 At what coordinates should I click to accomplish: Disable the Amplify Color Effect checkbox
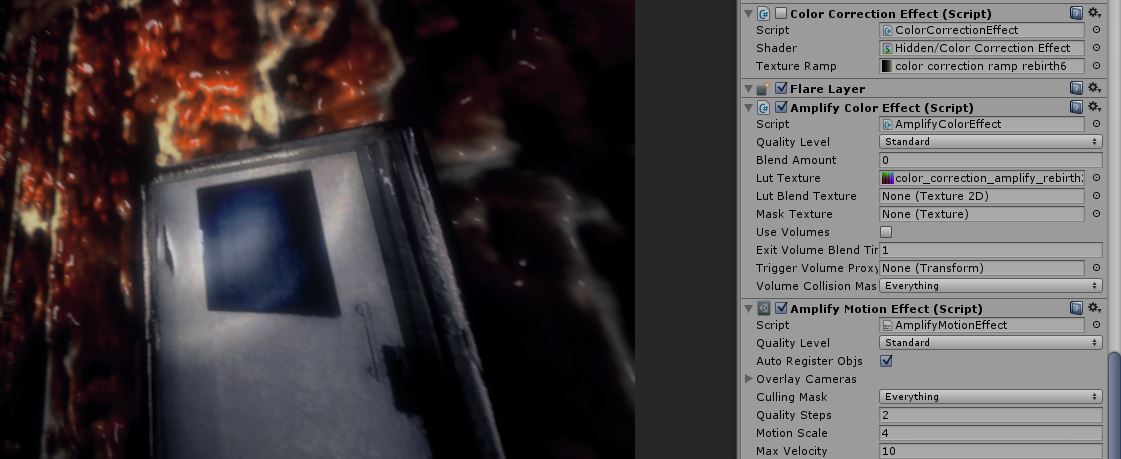pyautogui.click(x=781, y=108)
